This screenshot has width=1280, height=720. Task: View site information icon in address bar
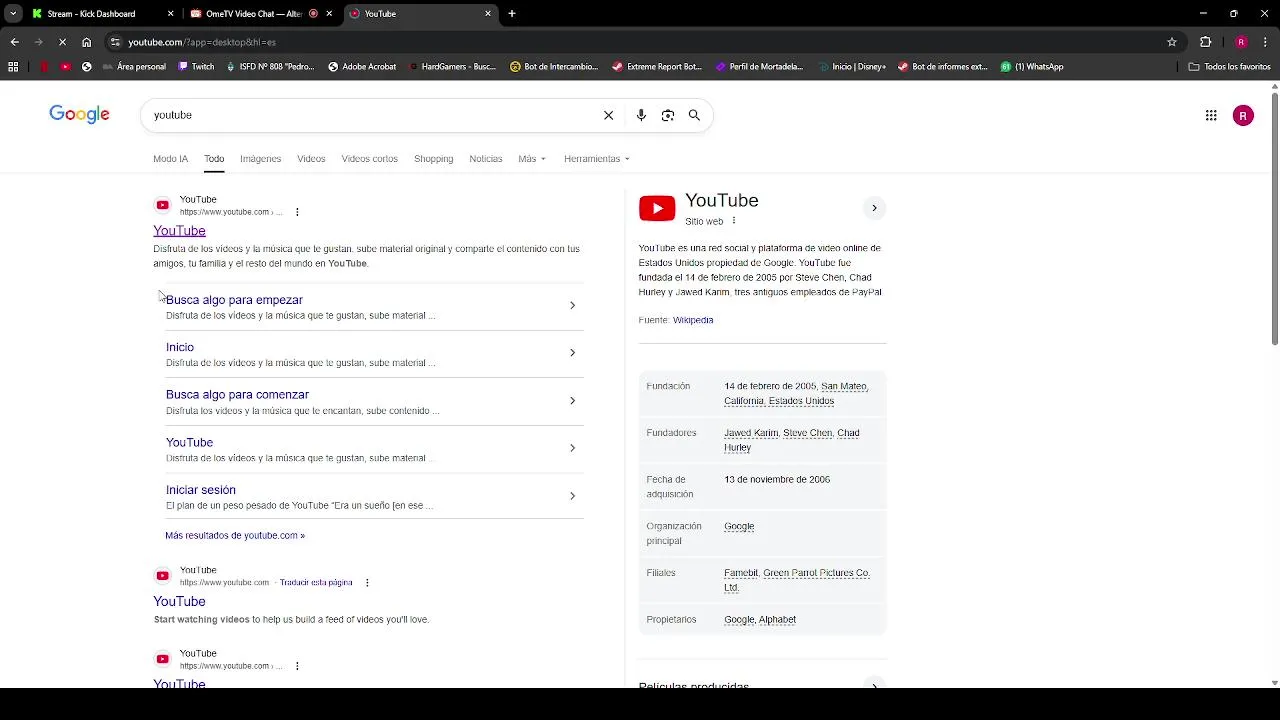point(115,42)
